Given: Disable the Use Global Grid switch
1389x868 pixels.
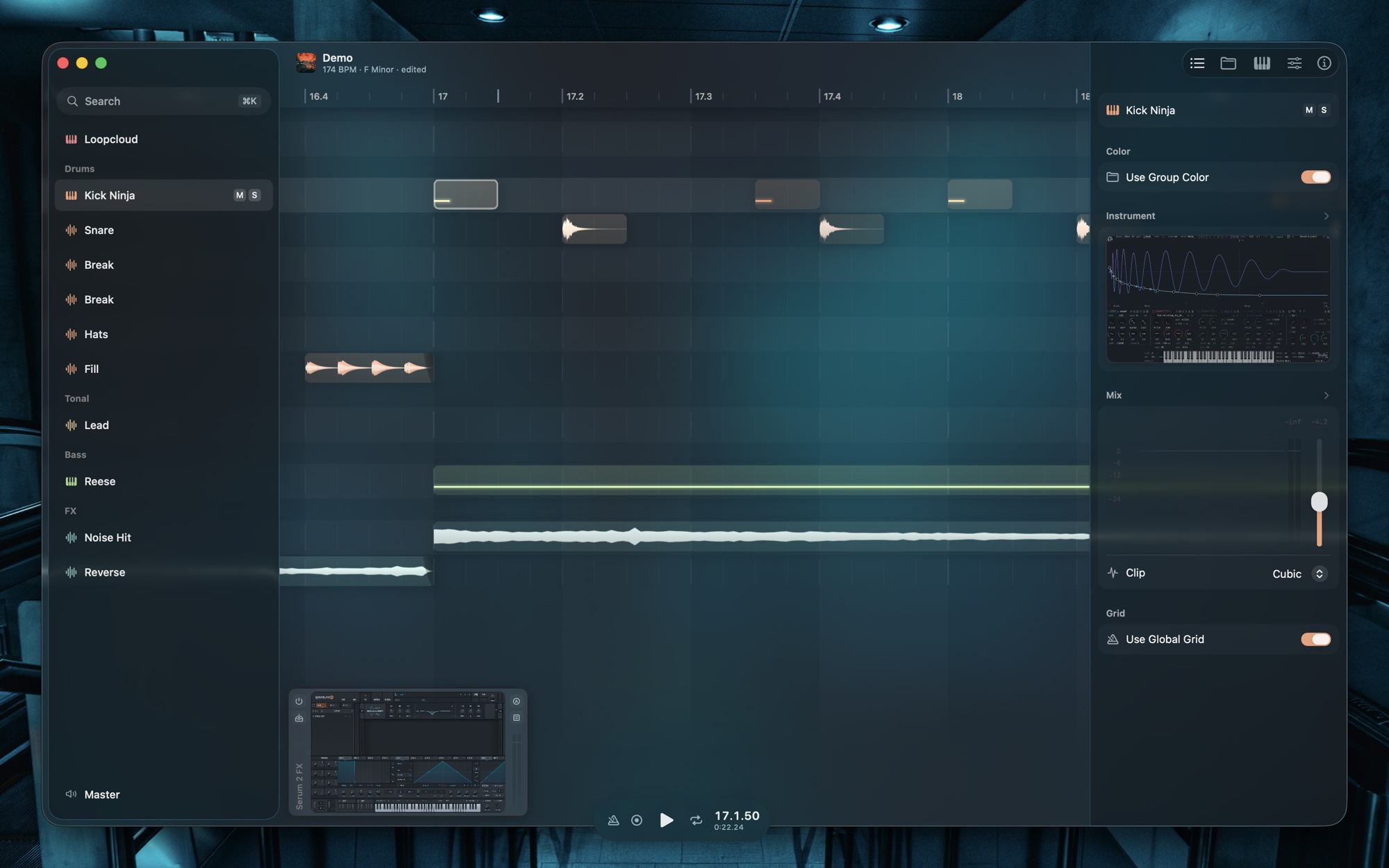Looking at the screenshot, I should tap(1315, 639).
